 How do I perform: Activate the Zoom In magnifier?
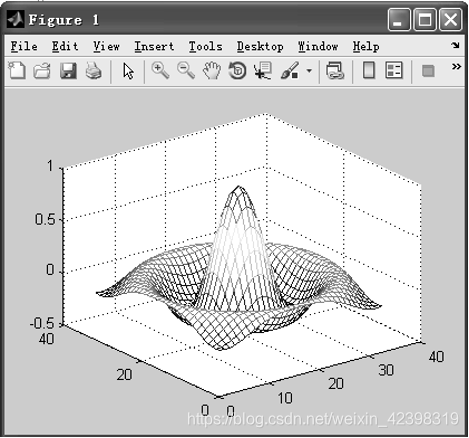[x=160, y=71]
